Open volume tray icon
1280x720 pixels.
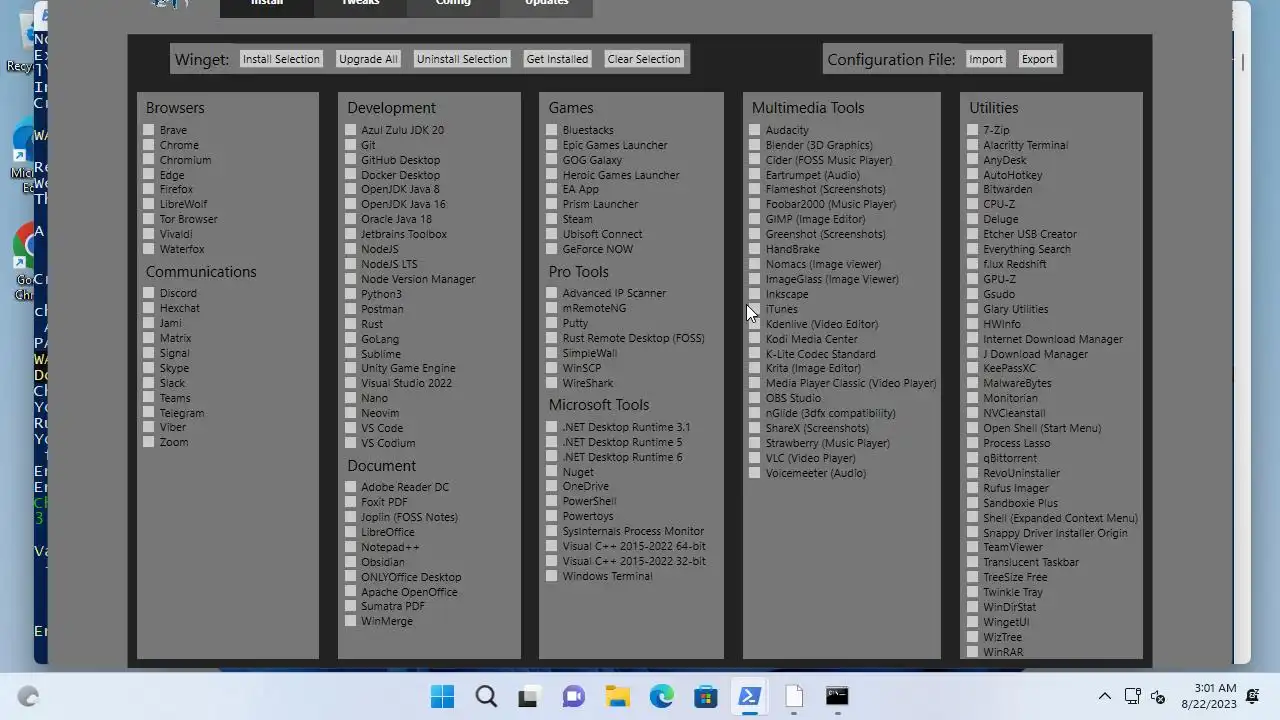1158,696
